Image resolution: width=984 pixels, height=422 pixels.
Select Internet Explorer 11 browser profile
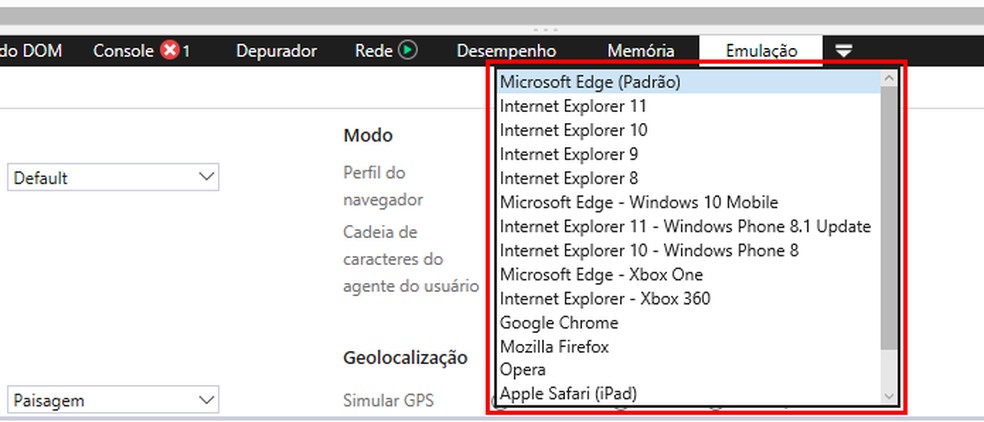573,106
